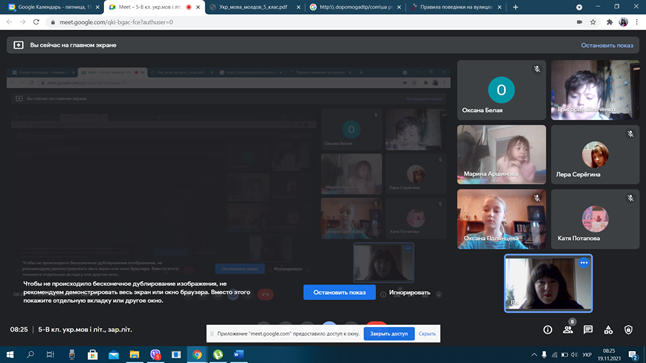This screenshot has height=363, width=646.
Task: Switch to the dopomogadtp tab
Action: pyautogui.click(x=355, y=7)
